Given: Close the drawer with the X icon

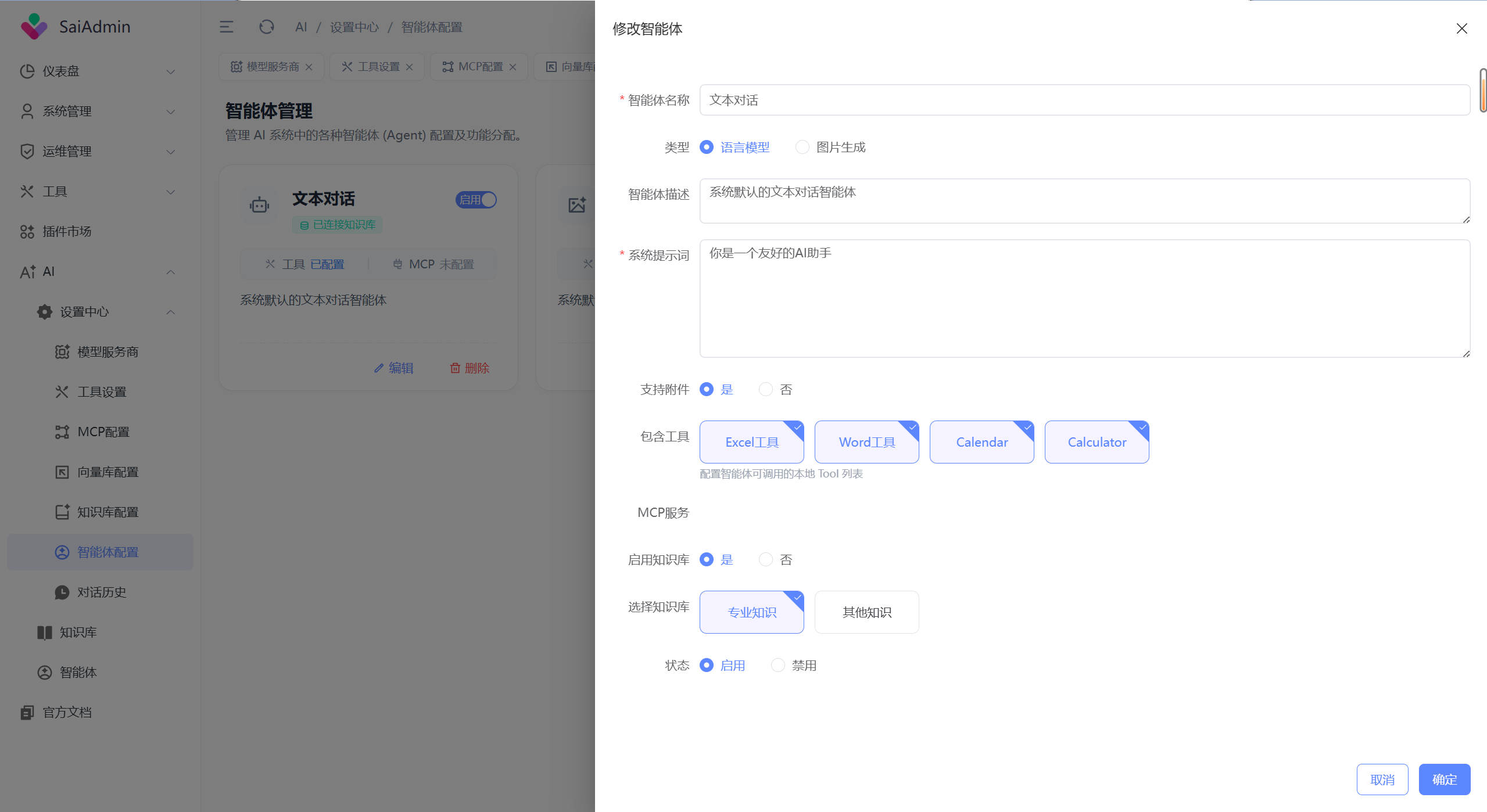Looking at the screenshot, I should [1461, 28].
